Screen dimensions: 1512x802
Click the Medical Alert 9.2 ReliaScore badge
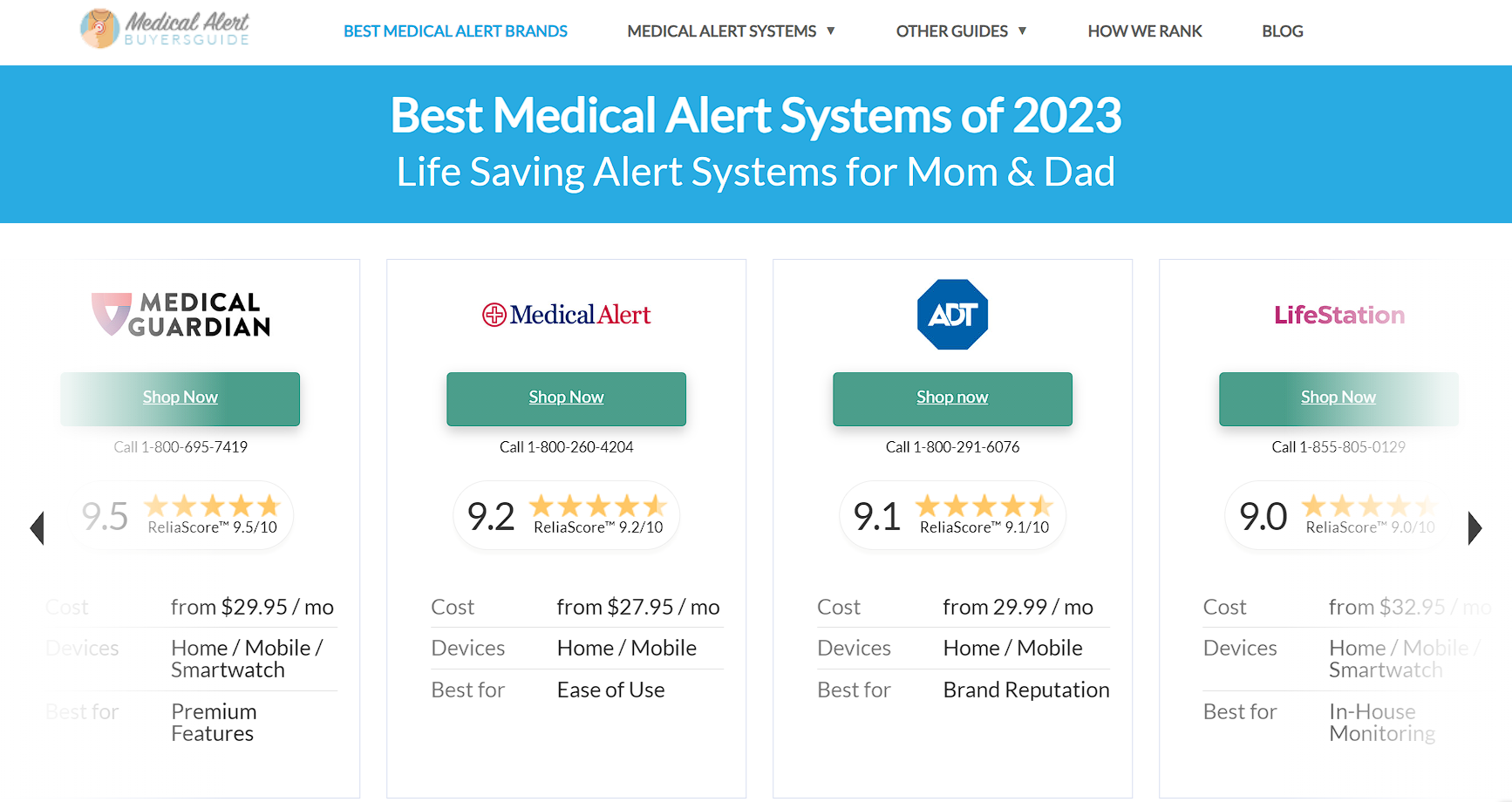[567, 515]
